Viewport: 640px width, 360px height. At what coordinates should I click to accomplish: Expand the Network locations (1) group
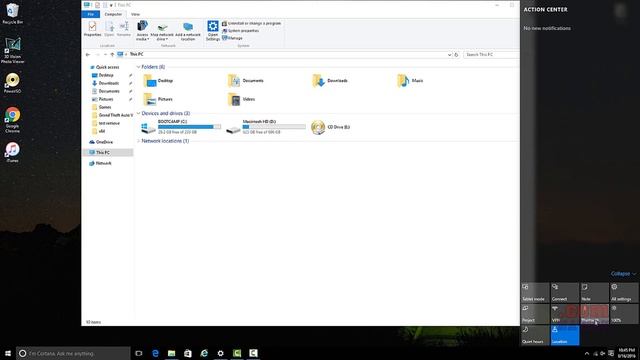[x=138, y=141]
